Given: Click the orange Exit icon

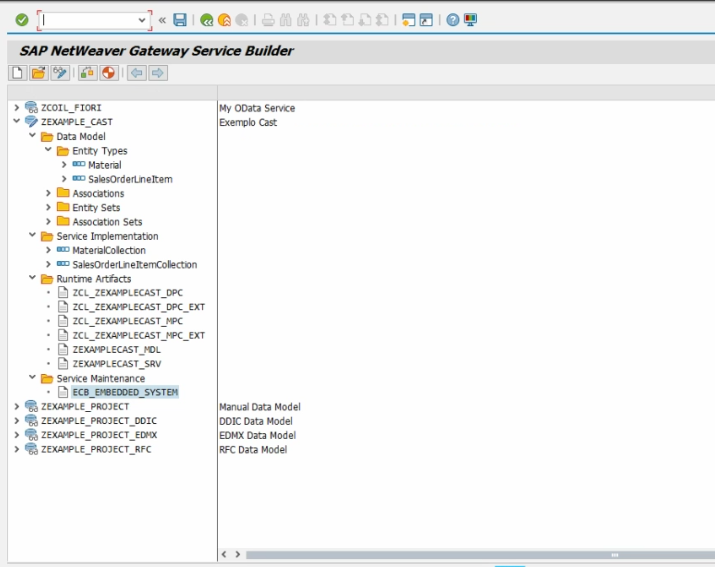Looking at the screenshot, I should [224, 20].
